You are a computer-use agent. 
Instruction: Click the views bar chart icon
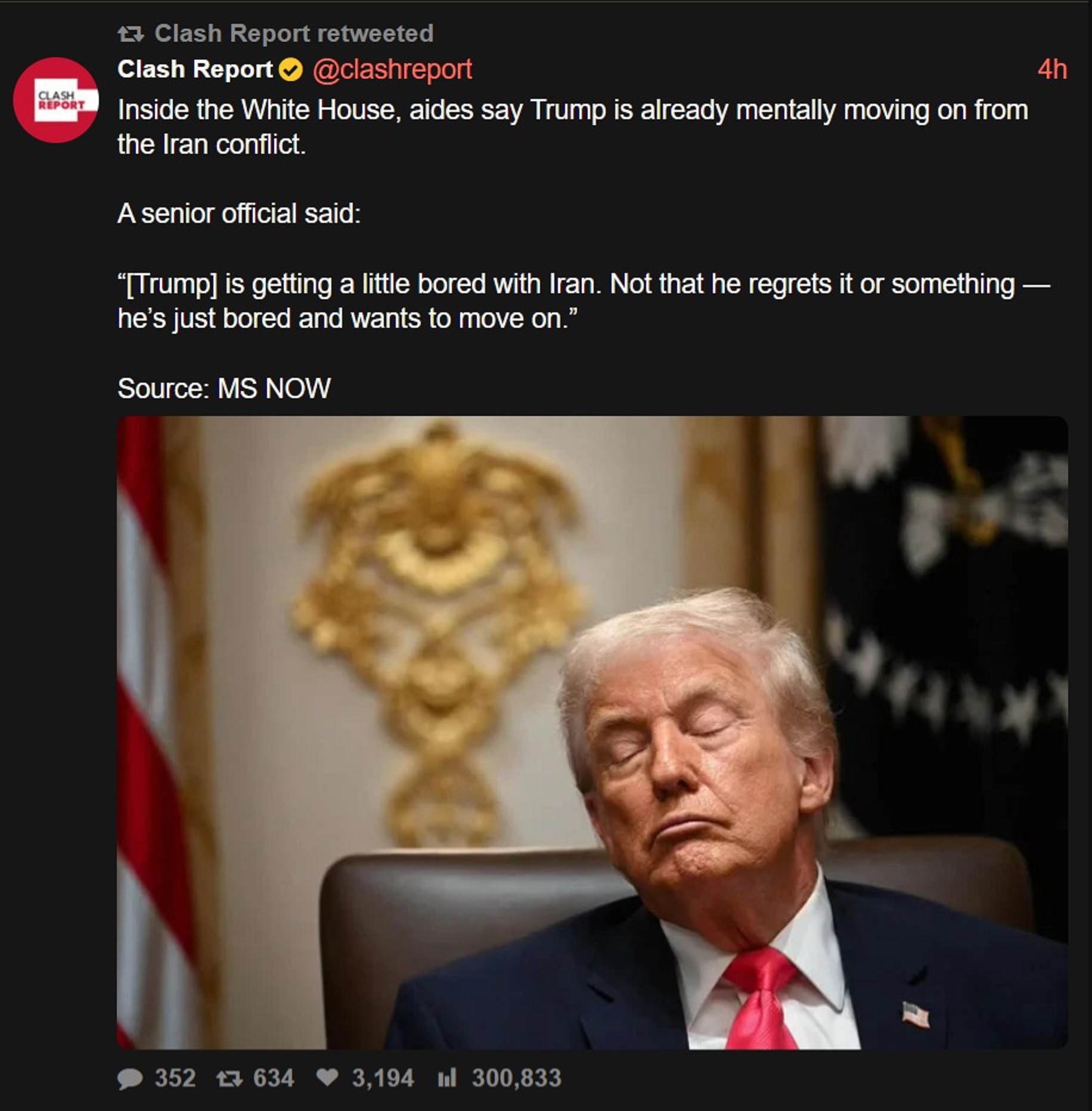[x=446, y=1078]
